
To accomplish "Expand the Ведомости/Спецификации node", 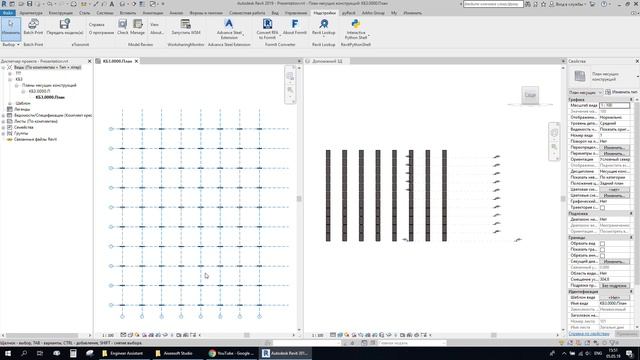I will tap(3, 116).
